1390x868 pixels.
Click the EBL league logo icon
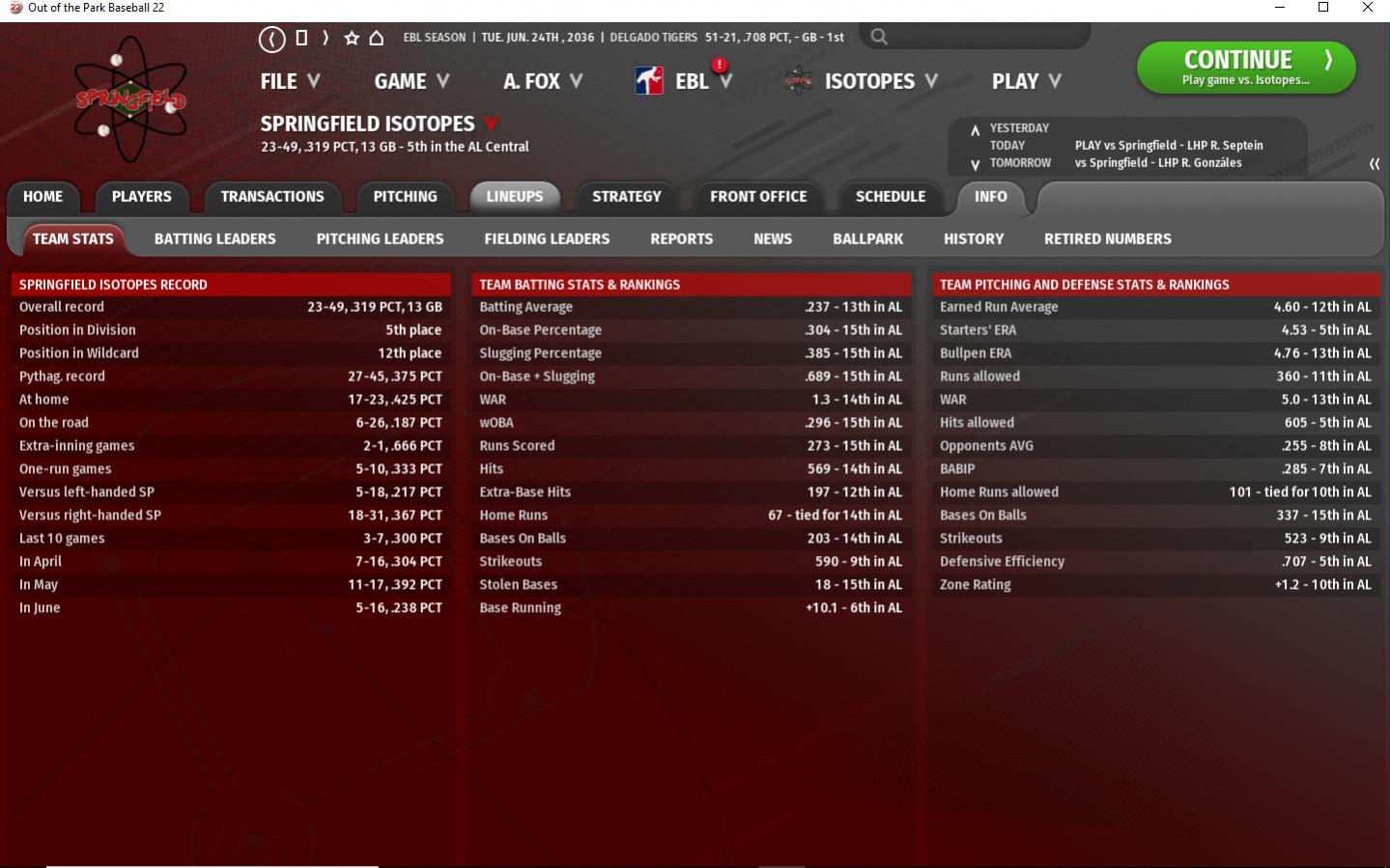(649, 81)
